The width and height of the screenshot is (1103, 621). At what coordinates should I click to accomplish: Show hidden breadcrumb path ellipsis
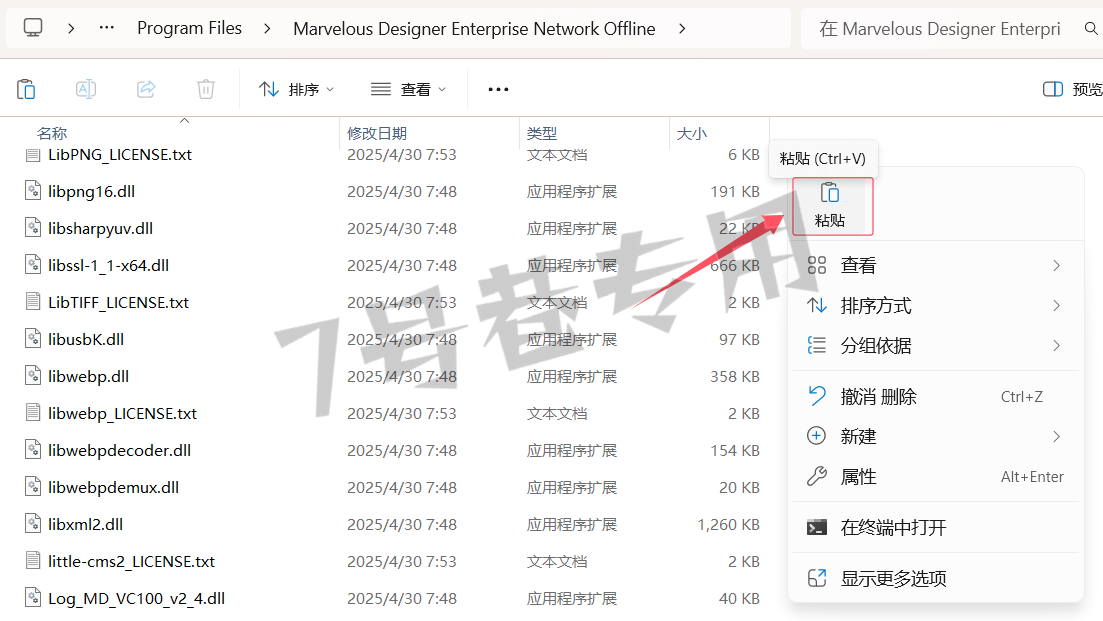coord(107,28)
